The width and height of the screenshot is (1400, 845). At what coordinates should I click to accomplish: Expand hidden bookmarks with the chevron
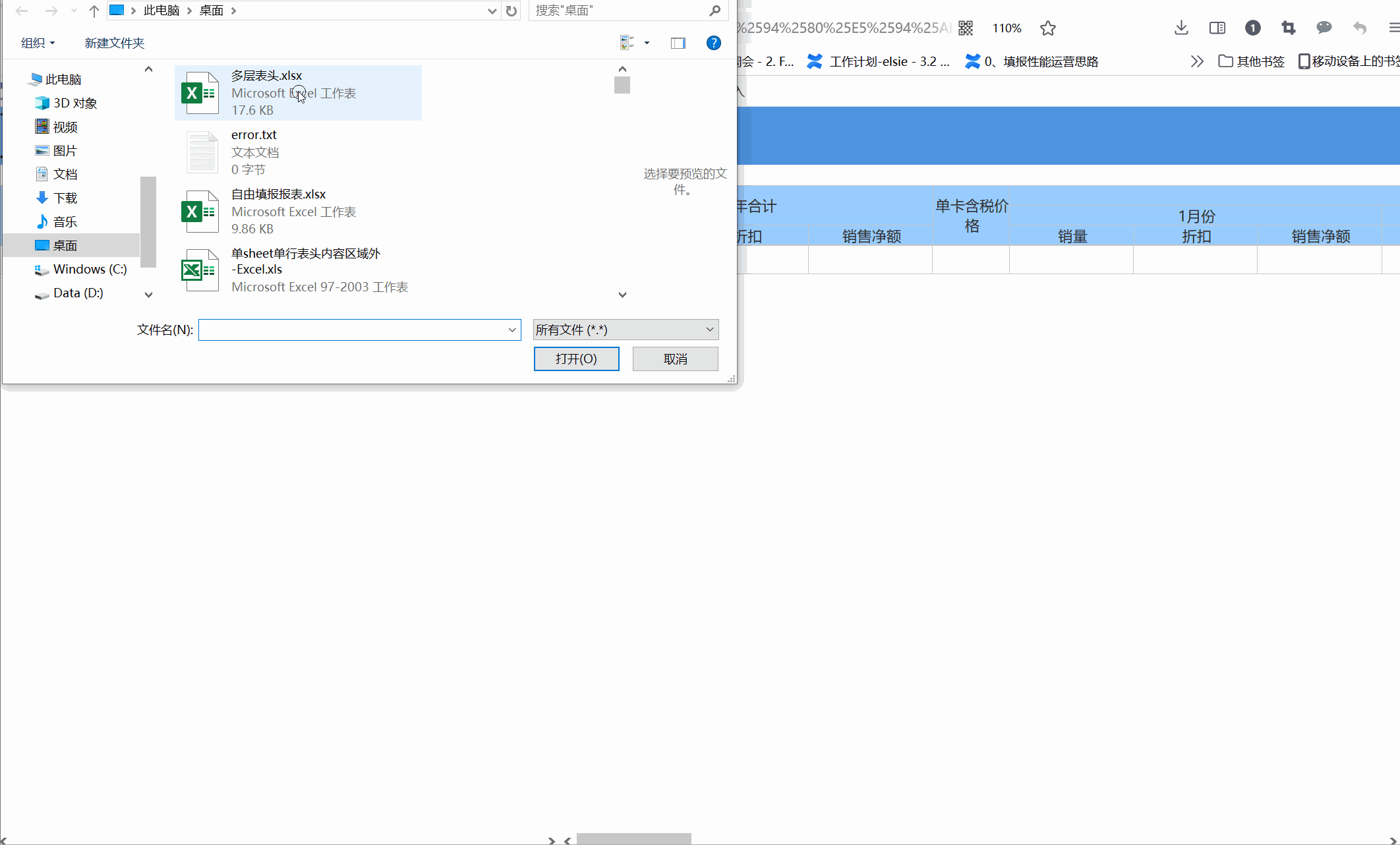1197,61
